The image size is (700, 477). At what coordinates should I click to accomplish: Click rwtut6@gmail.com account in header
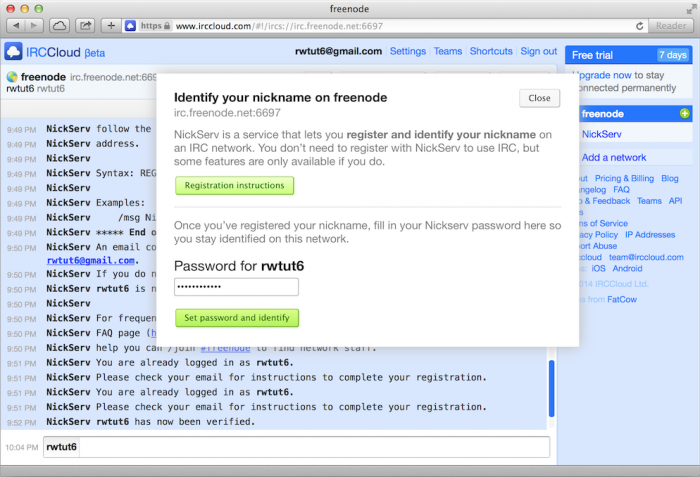pos(338,51)
